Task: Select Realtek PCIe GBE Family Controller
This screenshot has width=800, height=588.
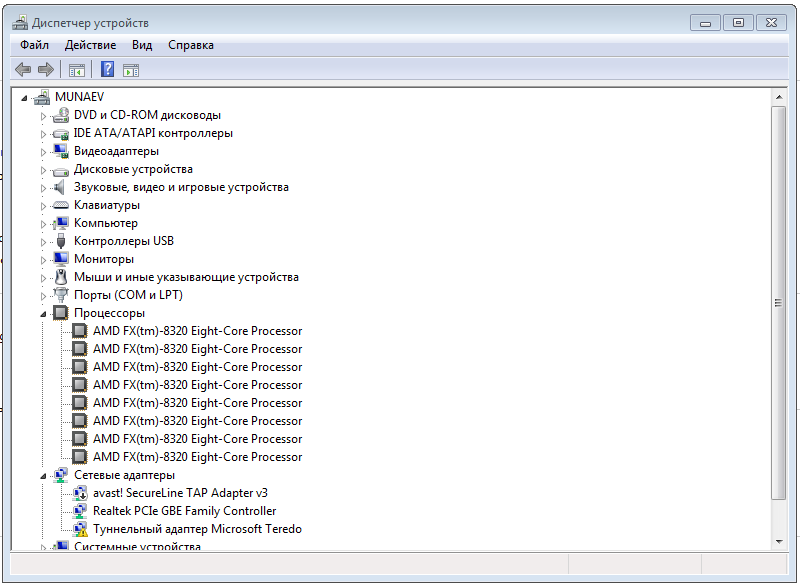Action: click(x=184, y=511)
